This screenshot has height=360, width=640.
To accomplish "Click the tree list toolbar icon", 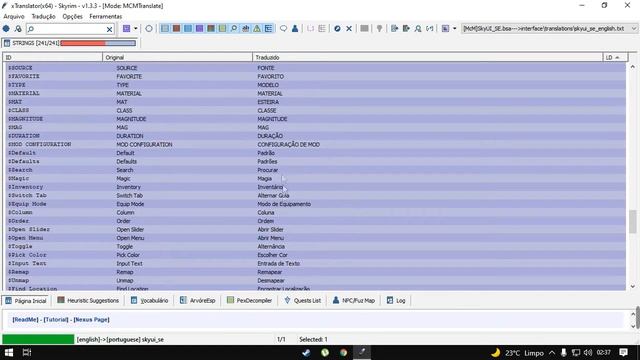I will point(268,29).
